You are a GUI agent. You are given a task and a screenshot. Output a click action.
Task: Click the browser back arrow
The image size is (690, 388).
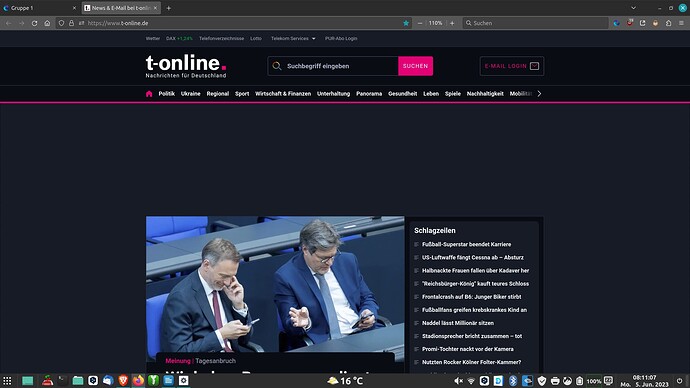pos(9,23)
